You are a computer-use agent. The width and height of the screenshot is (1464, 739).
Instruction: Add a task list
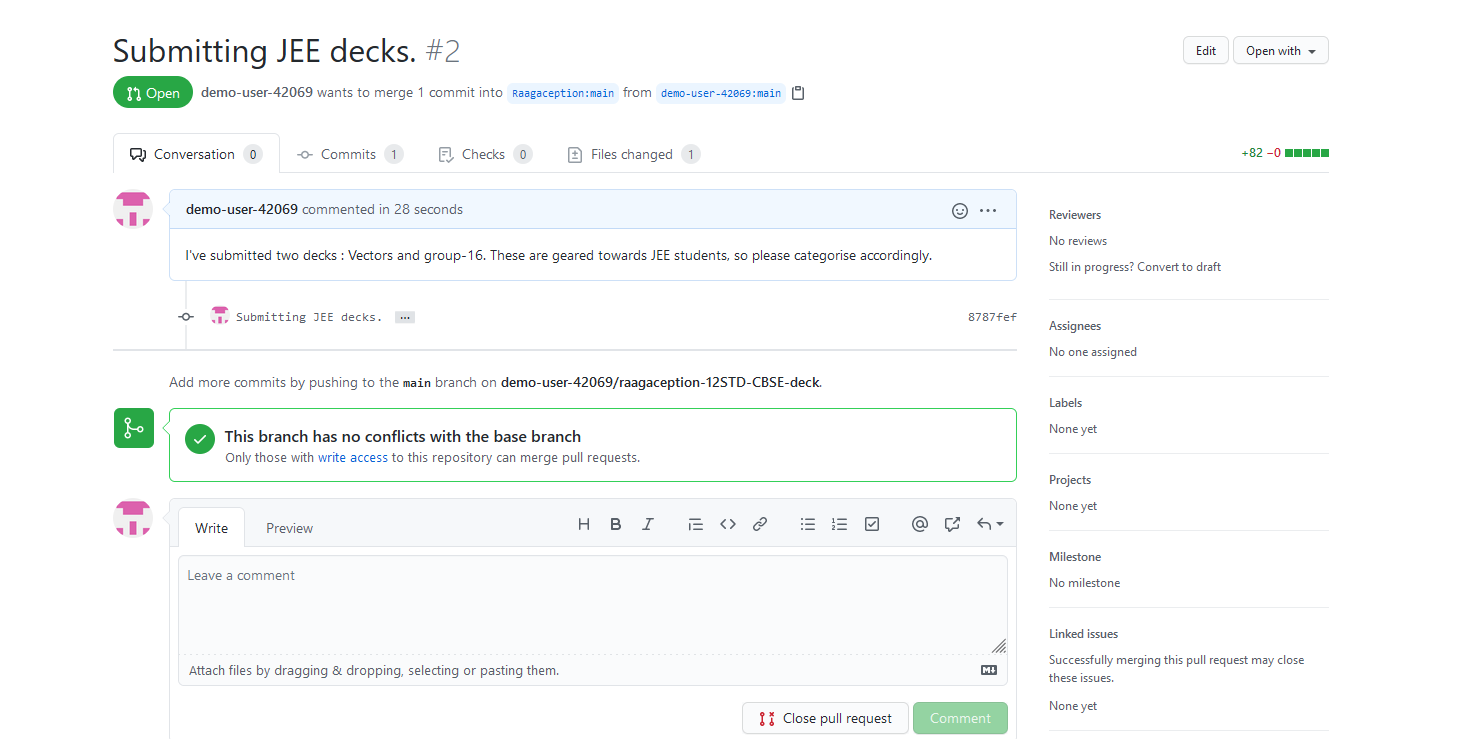click(872, 524)
